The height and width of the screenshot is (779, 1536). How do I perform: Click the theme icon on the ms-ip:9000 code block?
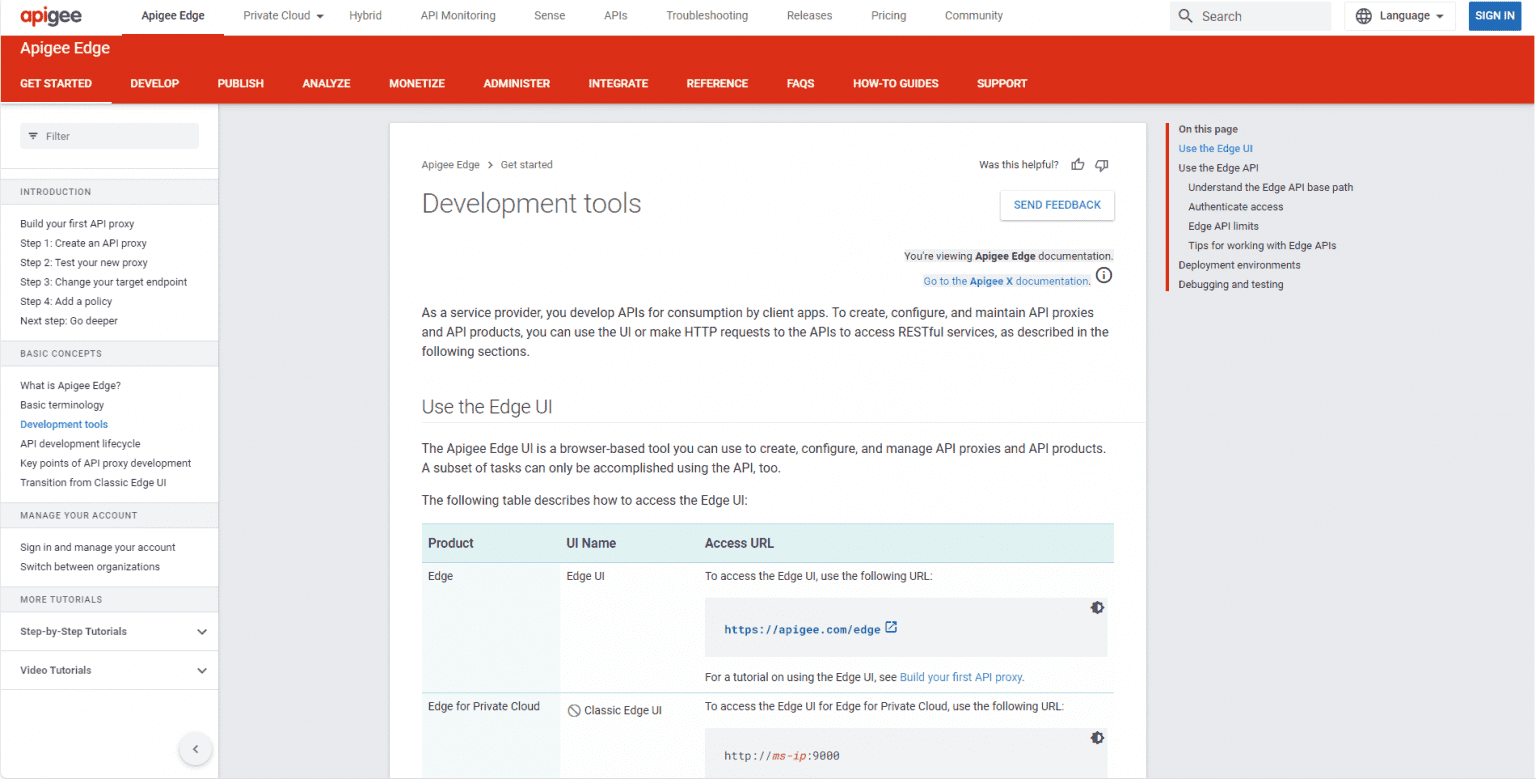click(x=1097, y=737)
